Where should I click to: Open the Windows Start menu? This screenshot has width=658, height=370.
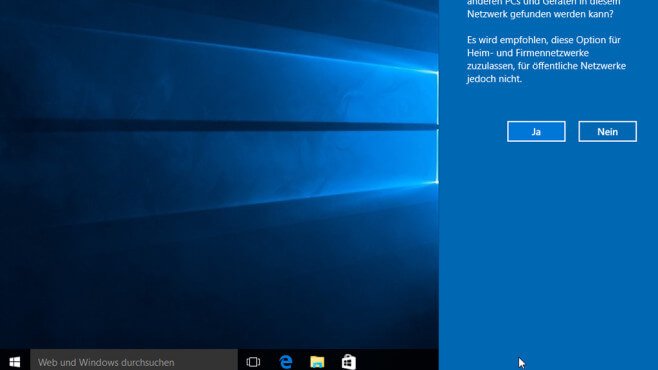(15, 362)
